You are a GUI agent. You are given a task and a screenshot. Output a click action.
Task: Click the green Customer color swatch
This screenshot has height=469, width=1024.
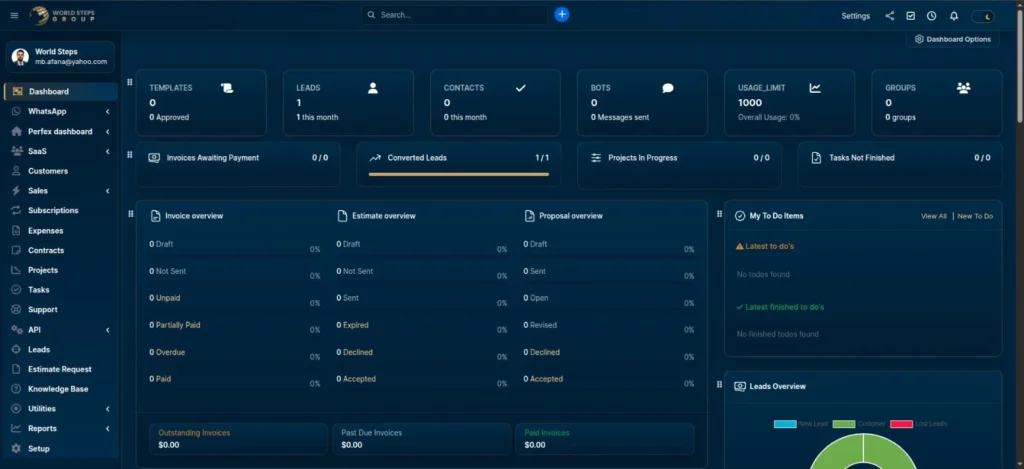pos(844,424)
